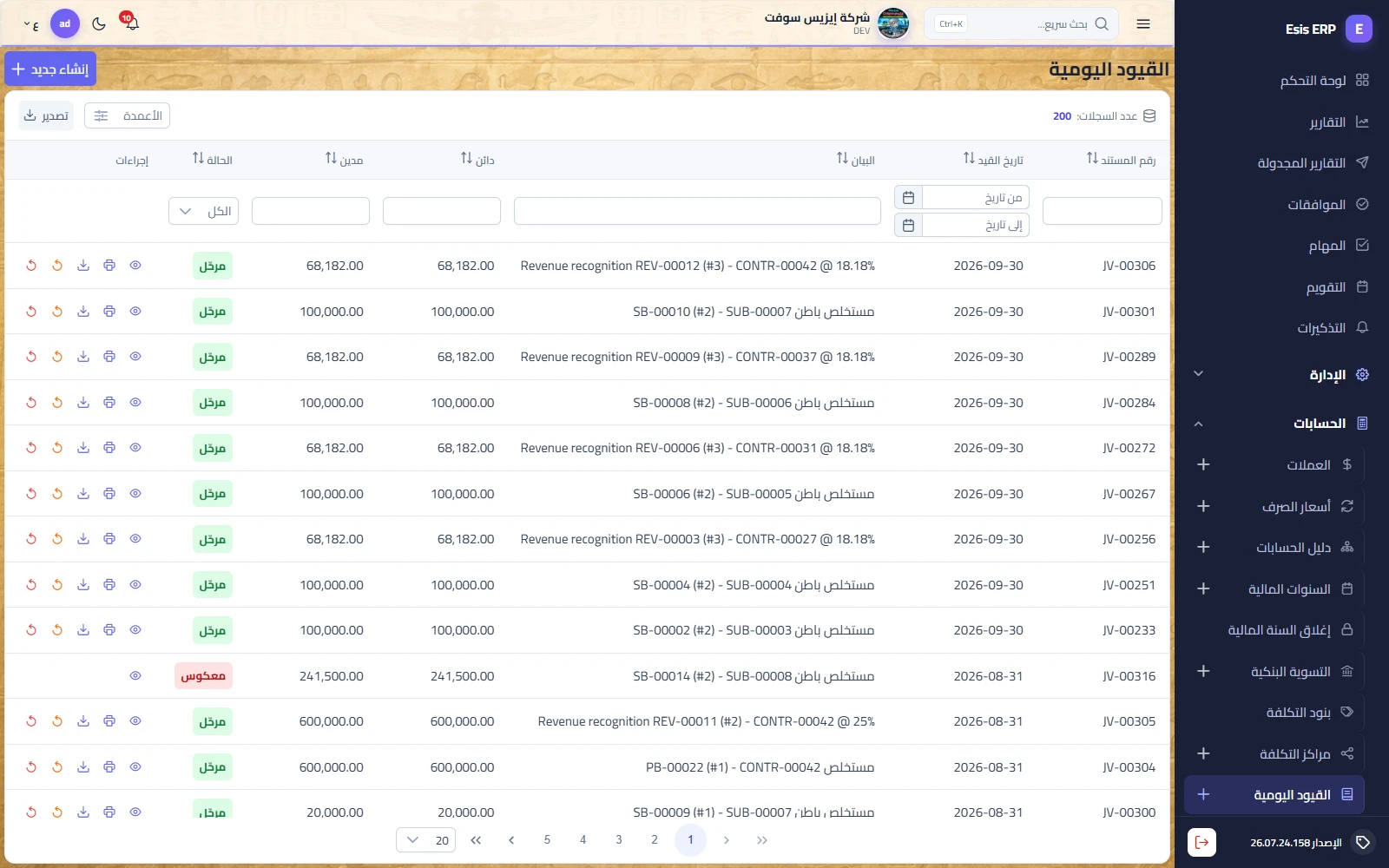Open status filter dropdown الكل
Viewport: 1389px width, 868px height.
point(203,211)
